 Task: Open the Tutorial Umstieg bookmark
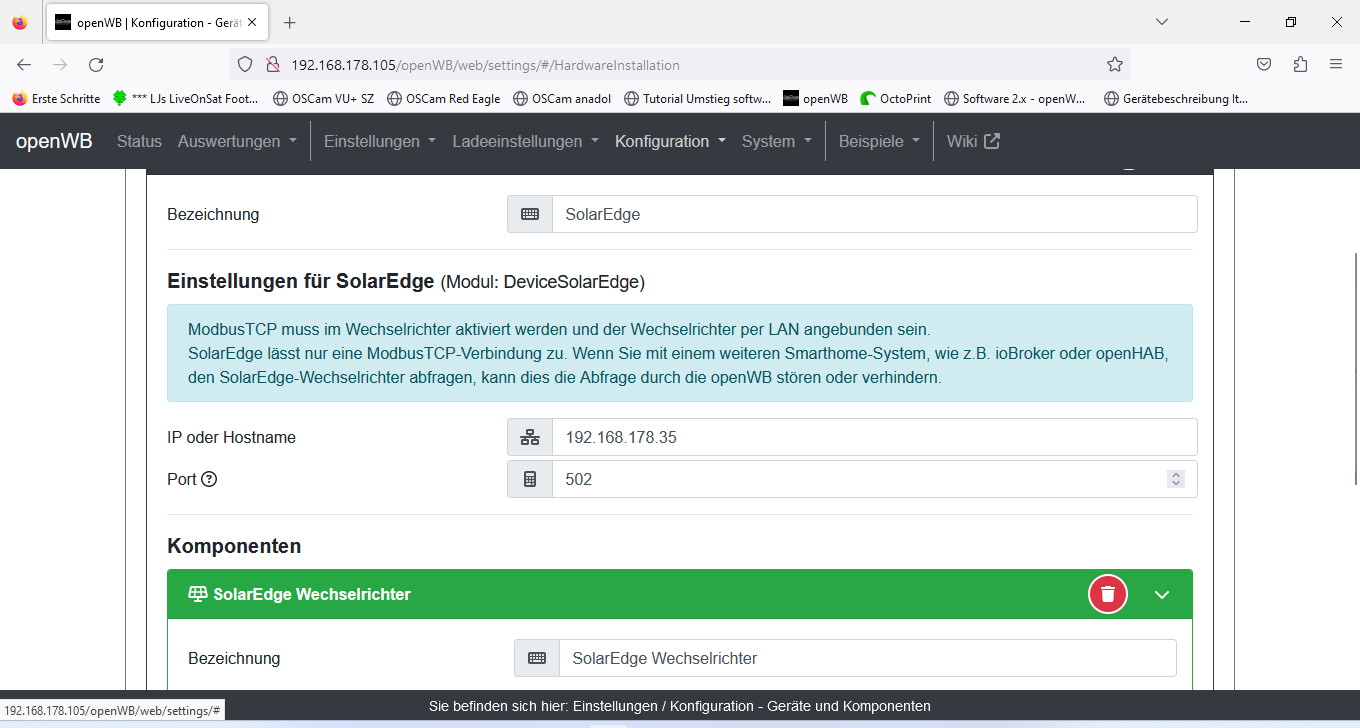[x=697, y=99]
